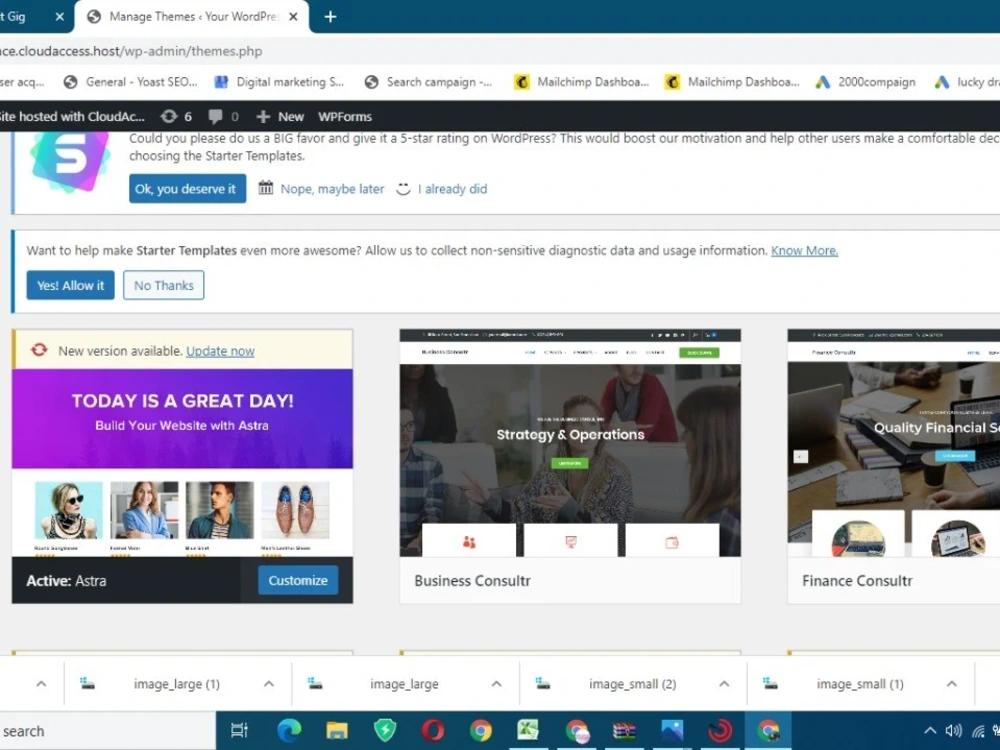
Task: Open Excel from the taskbar
Action: tap(528, 730)
